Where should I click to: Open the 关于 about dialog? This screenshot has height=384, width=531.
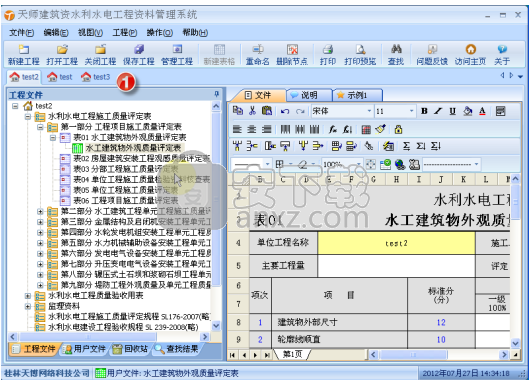tap(502, 55)
